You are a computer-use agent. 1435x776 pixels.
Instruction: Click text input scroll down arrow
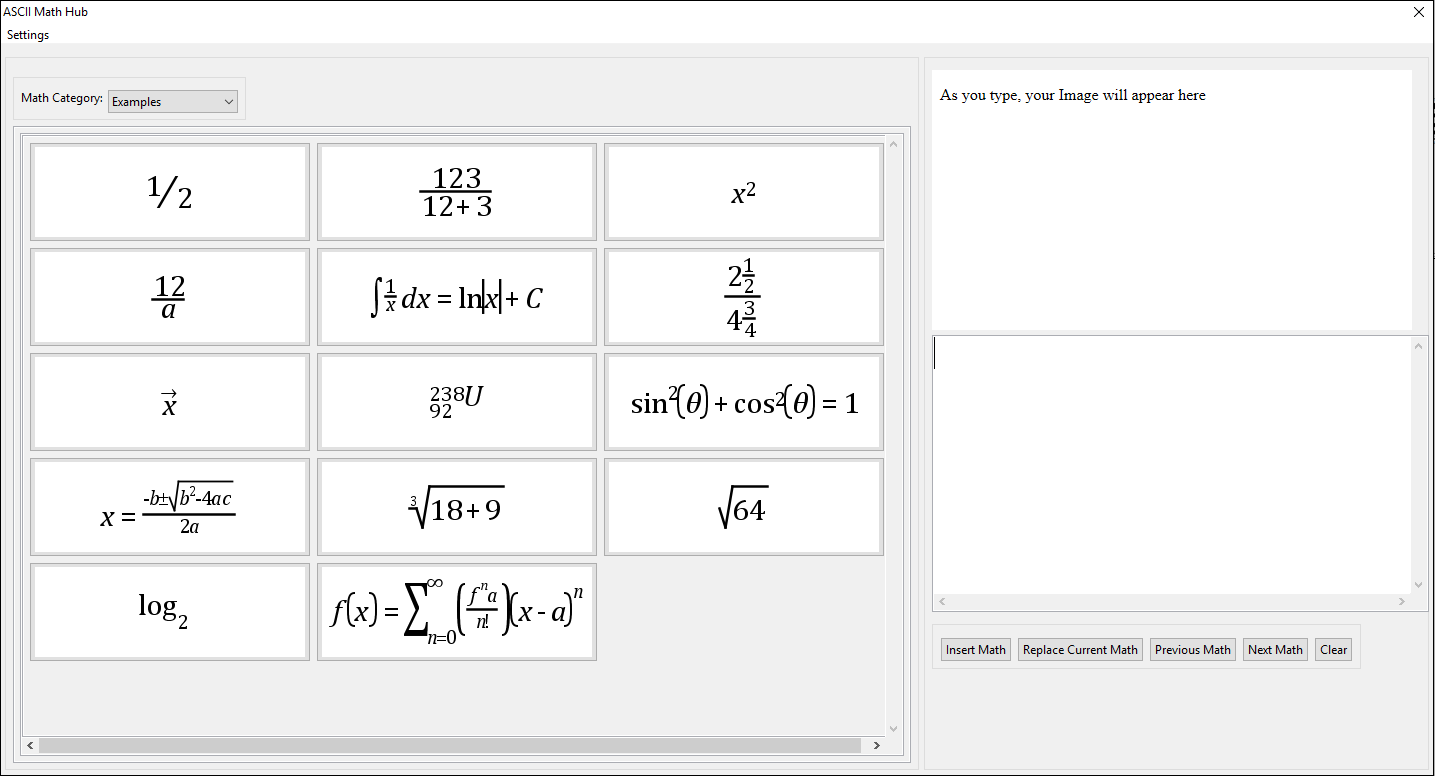pyautogui.click(x=1418, y=585)
